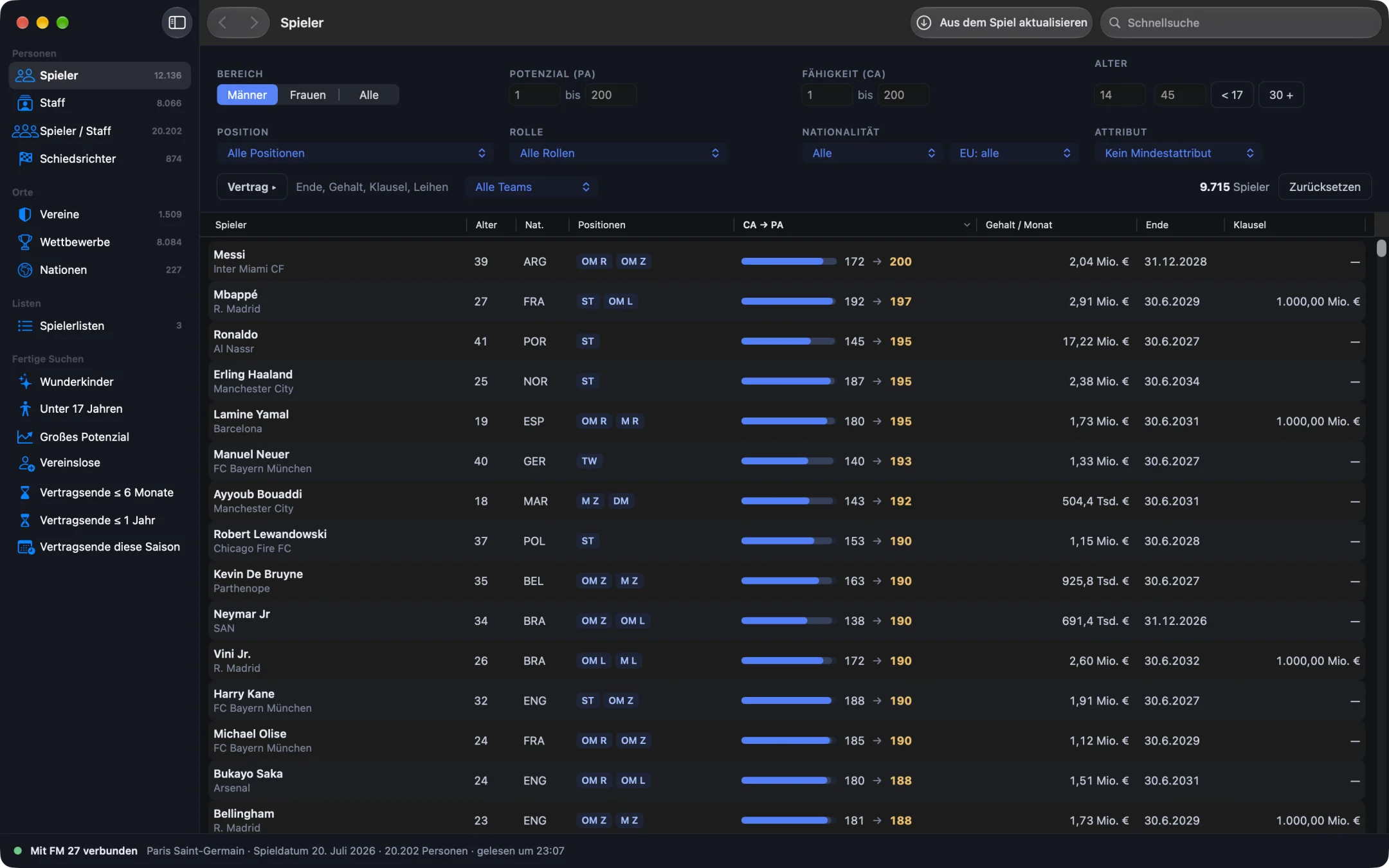Screen dimensions: 1389x868
Task: Click the Wunderkinder sparkle icon
Action: point(25,381)
